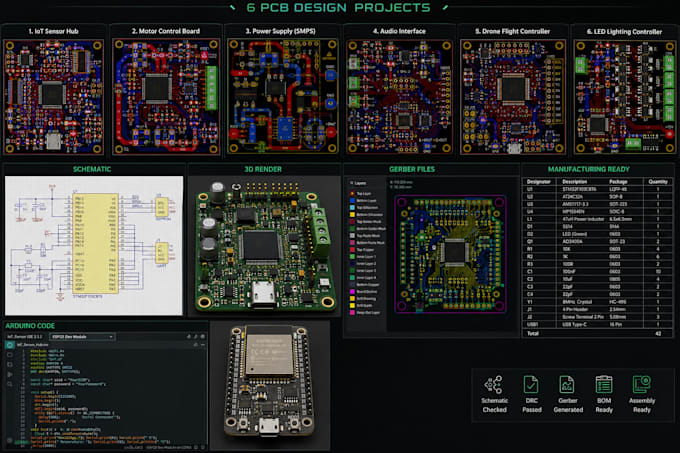Click the Description column header
The width and height of the screenshot is (680, 453).
click(575, 182)
